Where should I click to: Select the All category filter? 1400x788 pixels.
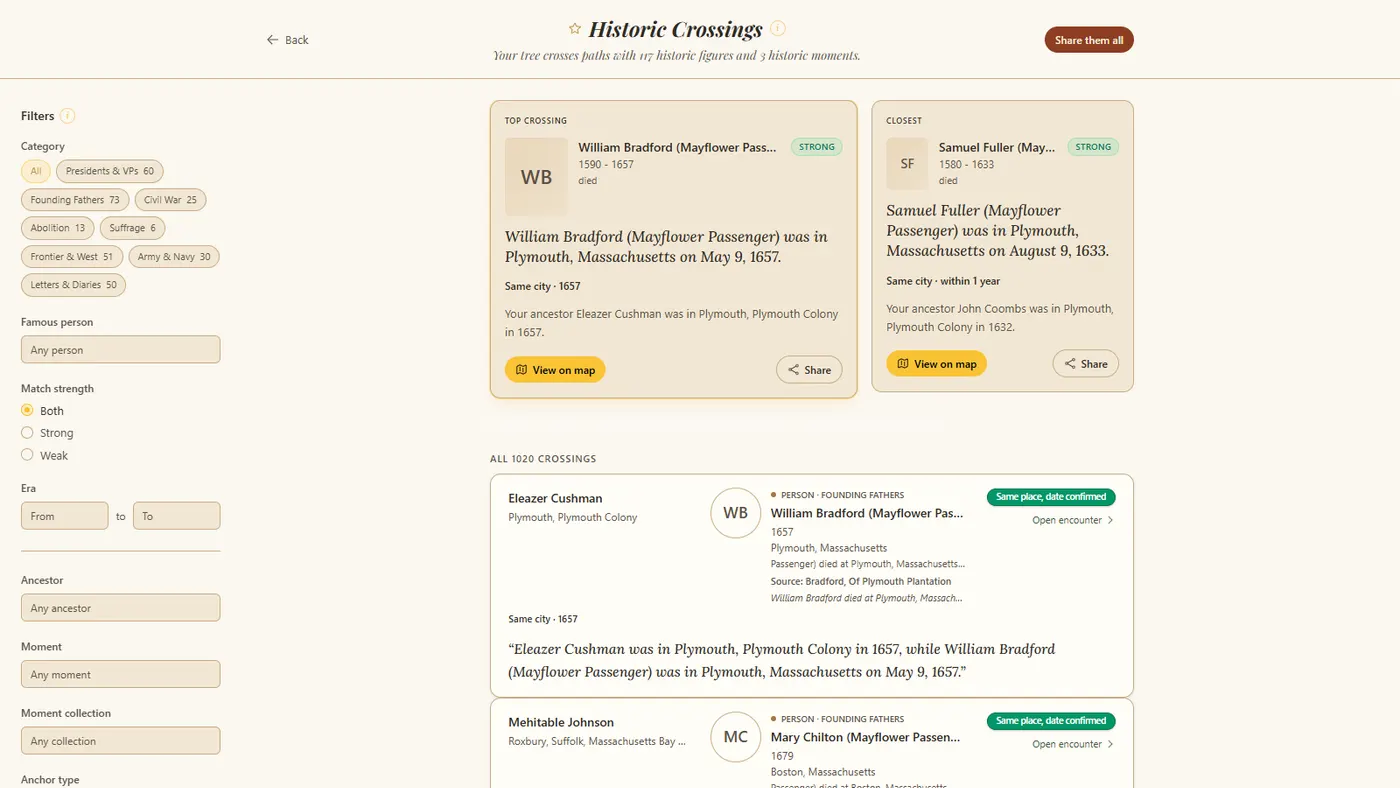(x=36, y=171)
